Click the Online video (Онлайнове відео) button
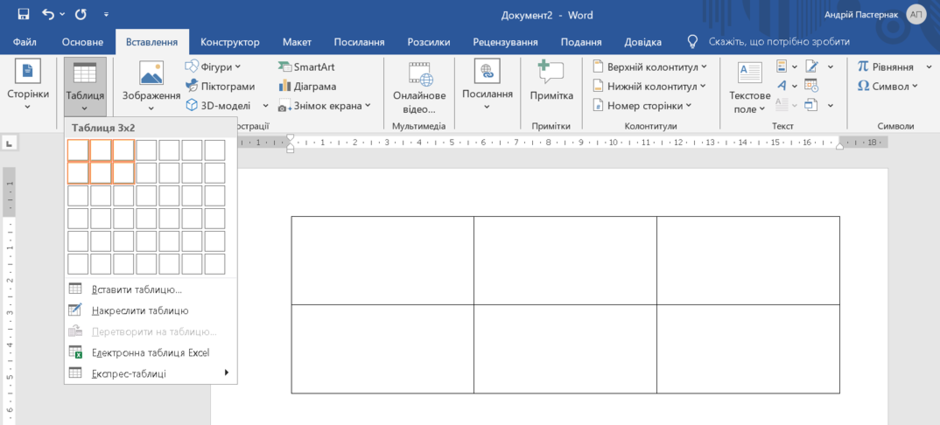The height and width of the screenshot is (425, 940). click(420, 88)
